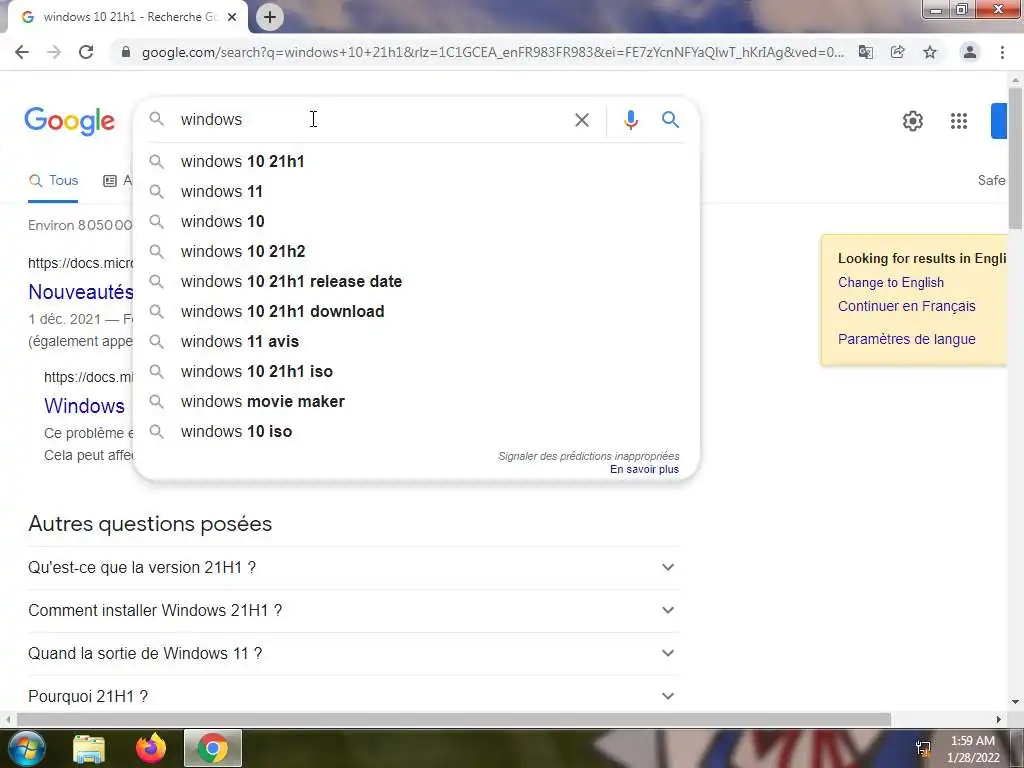Select suggestion 'windows 10 21h2'
1024x768 pixels.
click(x=416, y=251)
